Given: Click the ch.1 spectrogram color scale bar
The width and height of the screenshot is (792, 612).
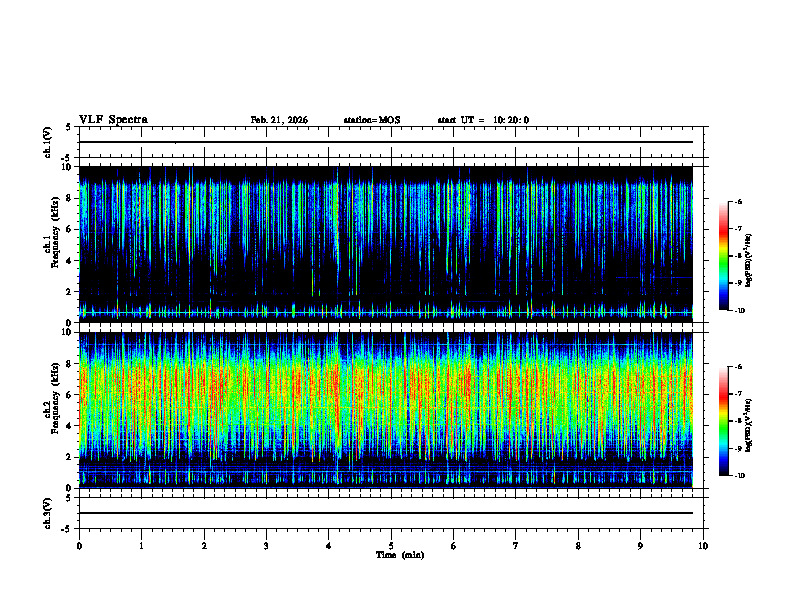Looking at the screenshot, I should click(724, 256).
